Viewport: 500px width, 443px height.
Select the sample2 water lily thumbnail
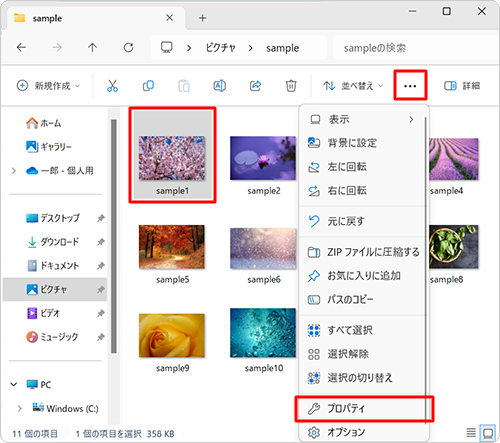[x=263, y=158]
